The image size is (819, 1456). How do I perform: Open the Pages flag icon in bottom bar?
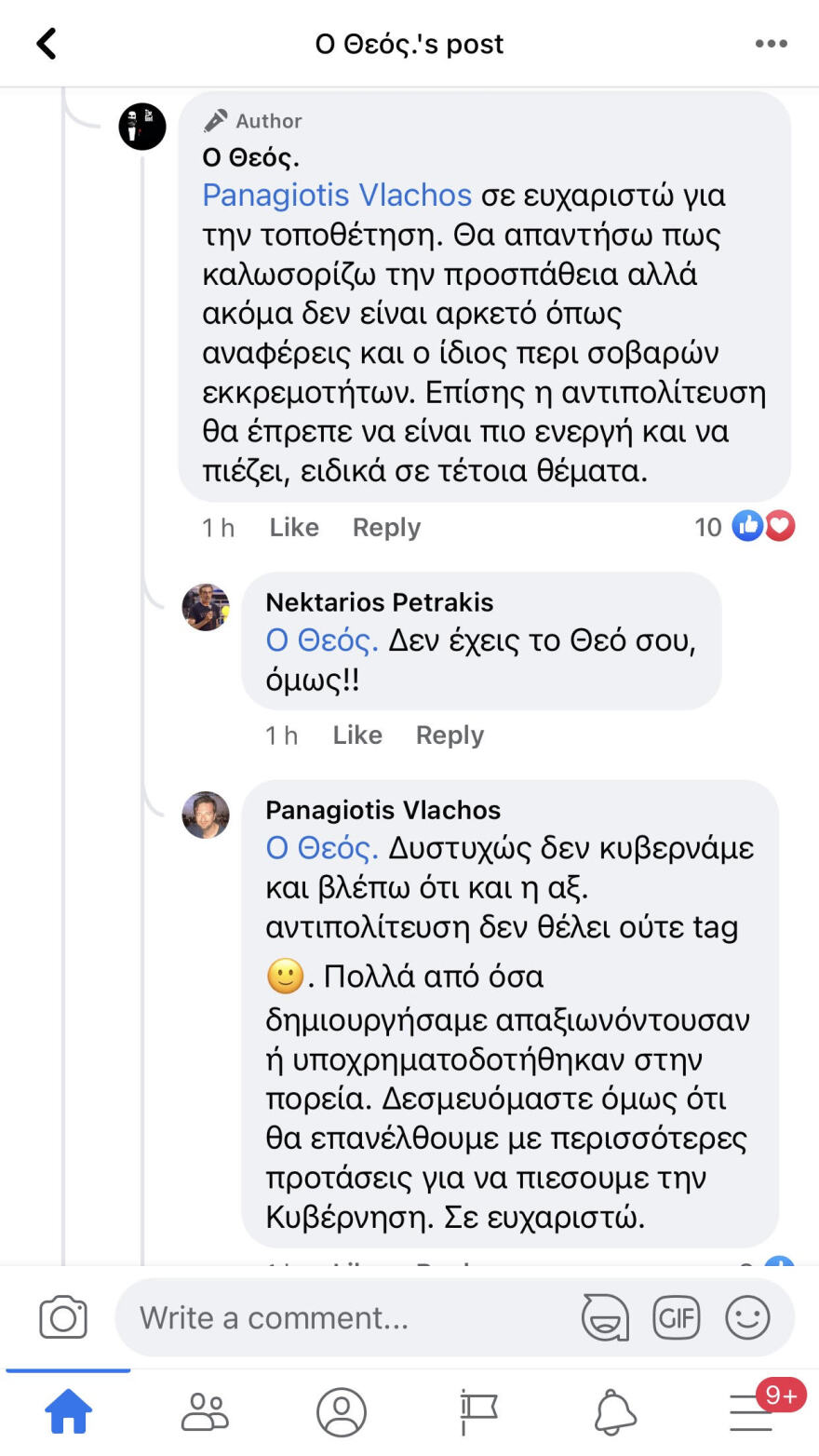click(x=477, y=1411)
